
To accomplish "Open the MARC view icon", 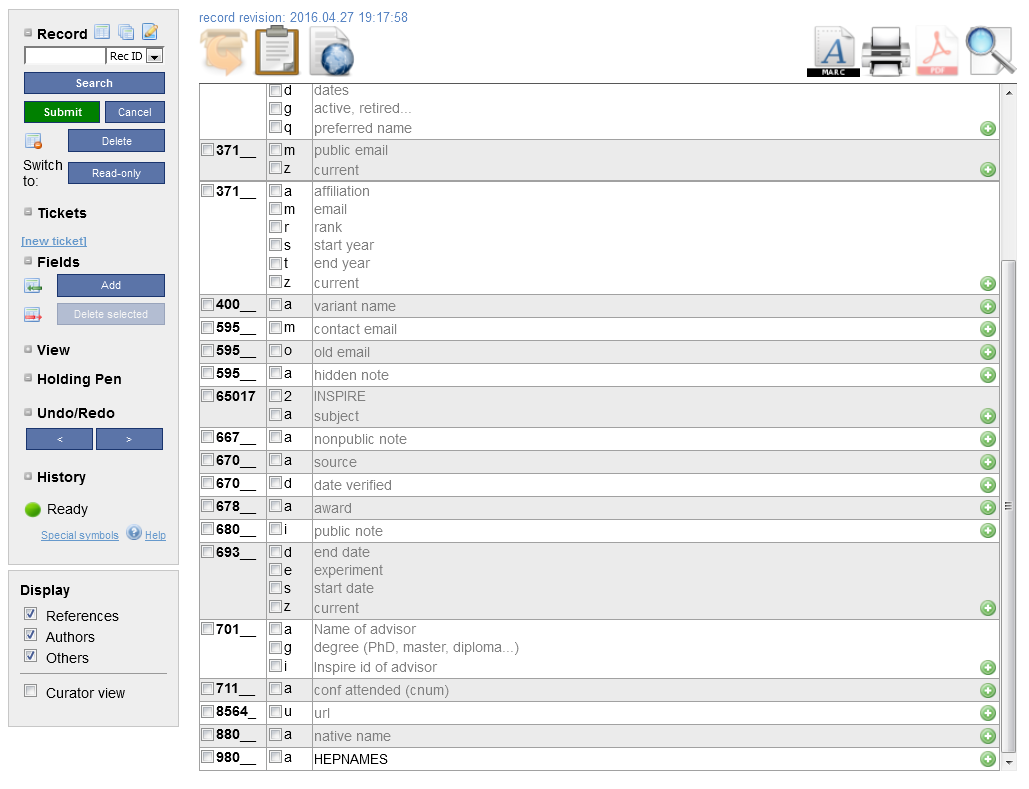I will click(x=833, y=52).
